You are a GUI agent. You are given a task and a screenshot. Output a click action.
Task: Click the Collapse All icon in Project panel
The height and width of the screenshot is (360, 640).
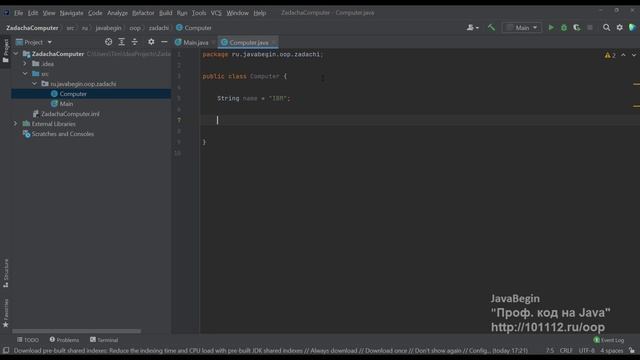(134, 42)
